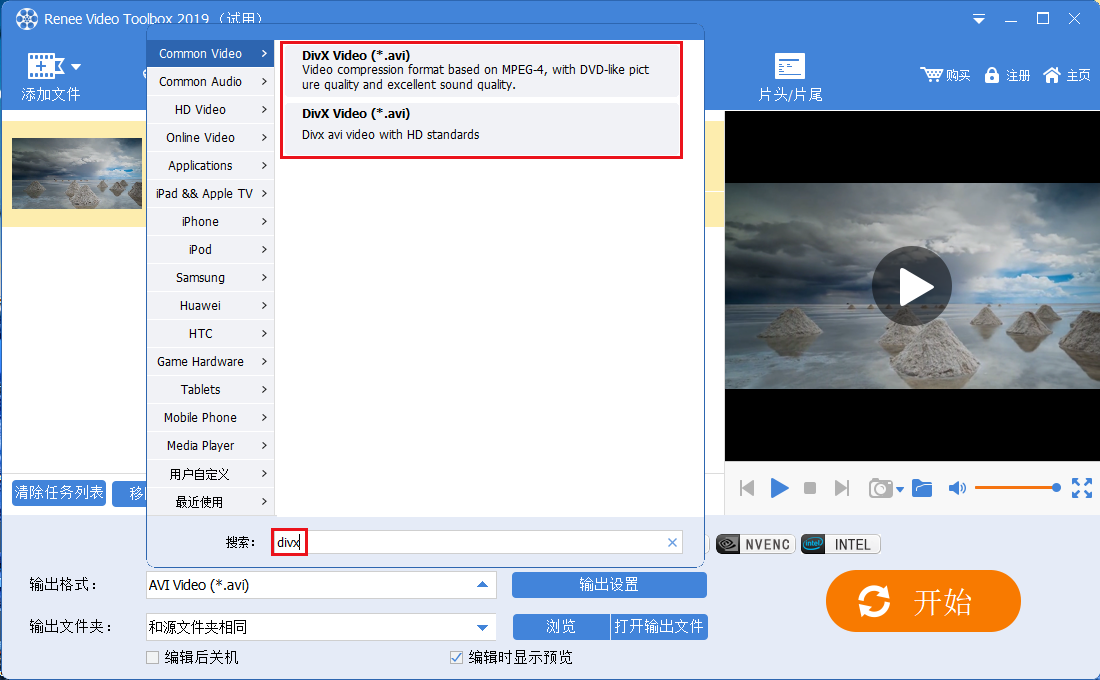Screen dimensions: 1100x680
Task: Click the shopping cart purchase icon
Action: (932, 74)
